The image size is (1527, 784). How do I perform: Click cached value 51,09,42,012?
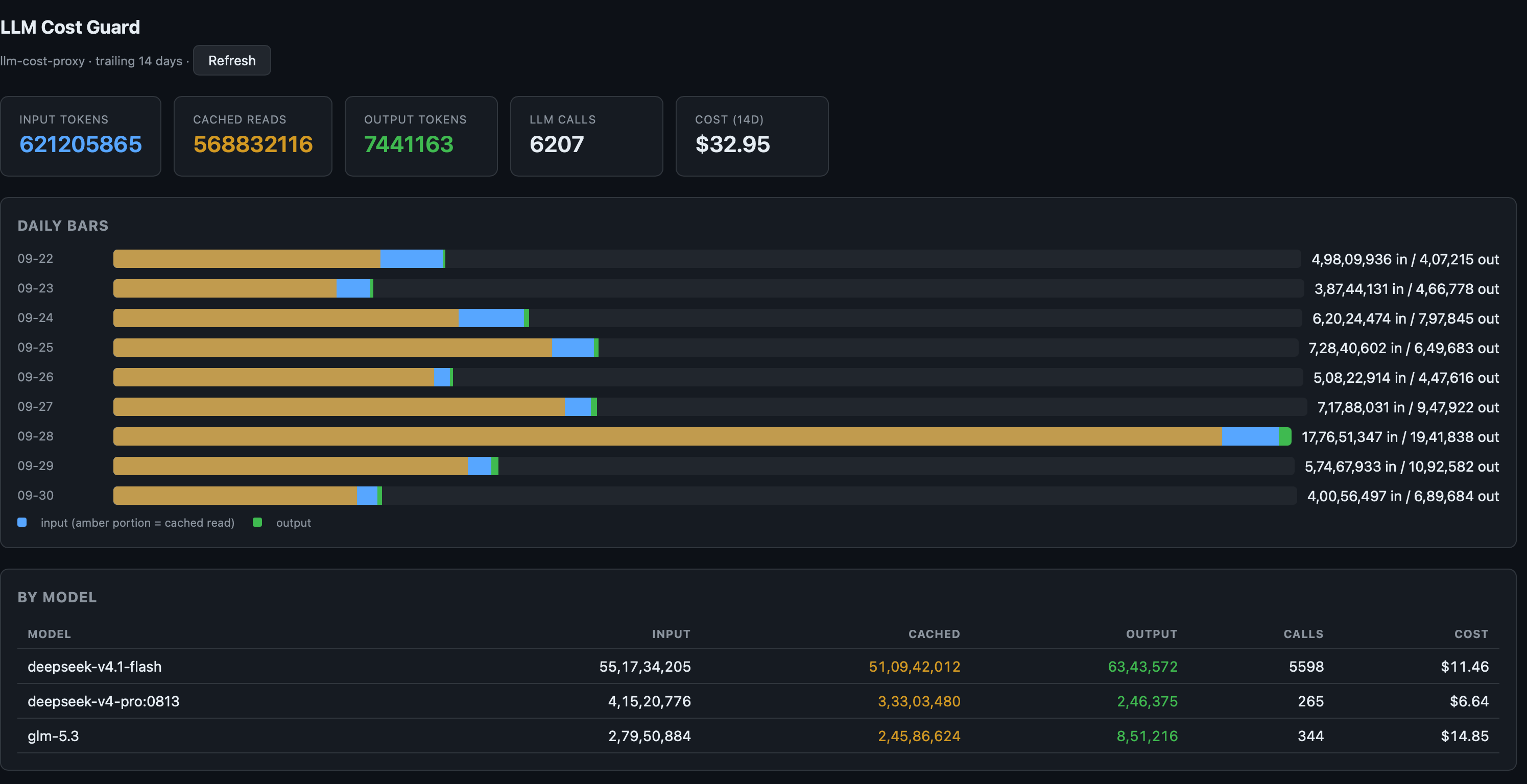915,667
